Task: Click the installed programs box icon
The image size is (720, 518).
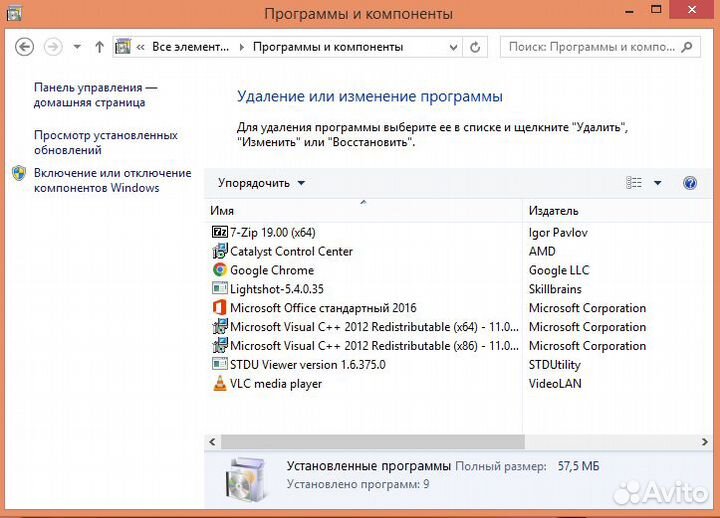Action: (246, 480)
